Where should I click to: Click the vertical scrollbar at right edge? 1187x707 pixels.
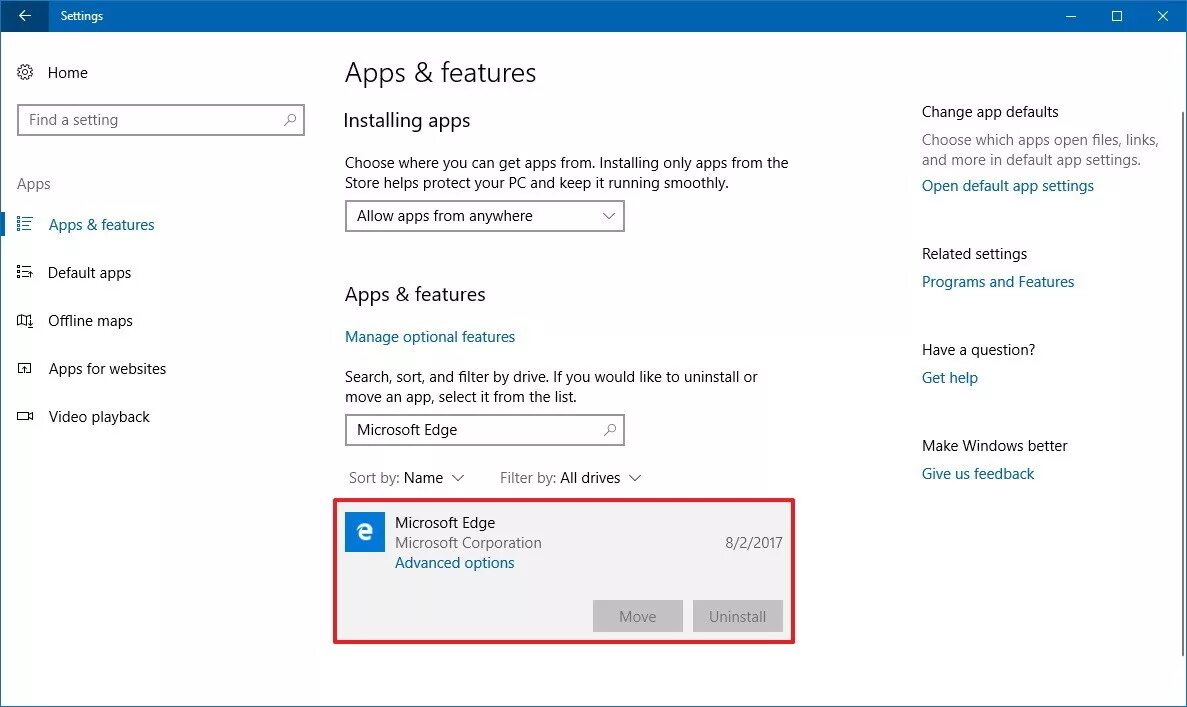(x=1182, y=382)
